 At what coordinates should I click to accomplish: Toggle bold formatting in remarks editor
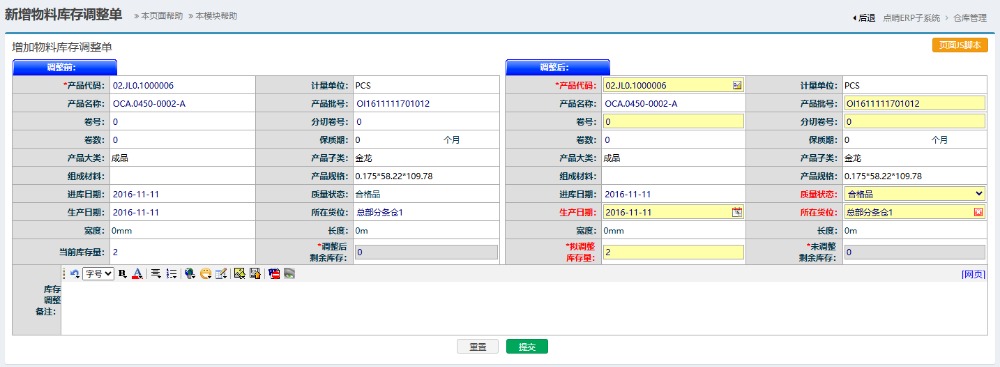pyautogui.click(x=122, y=273)
